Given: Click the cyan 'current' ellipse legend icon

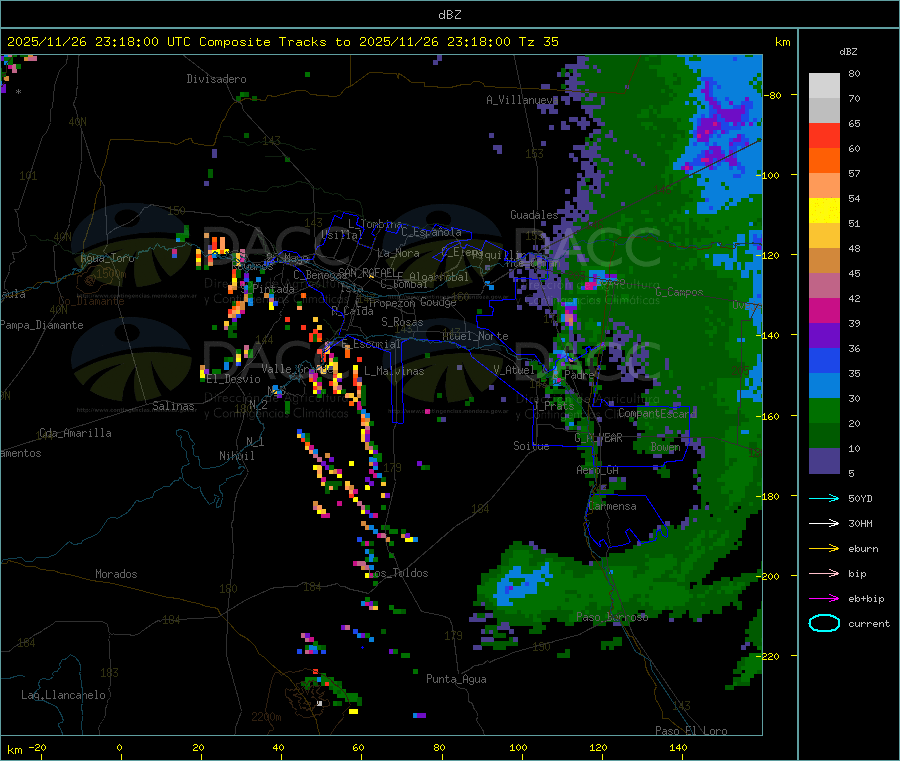Looking at the screenshot, I should (x=824, y=623).
